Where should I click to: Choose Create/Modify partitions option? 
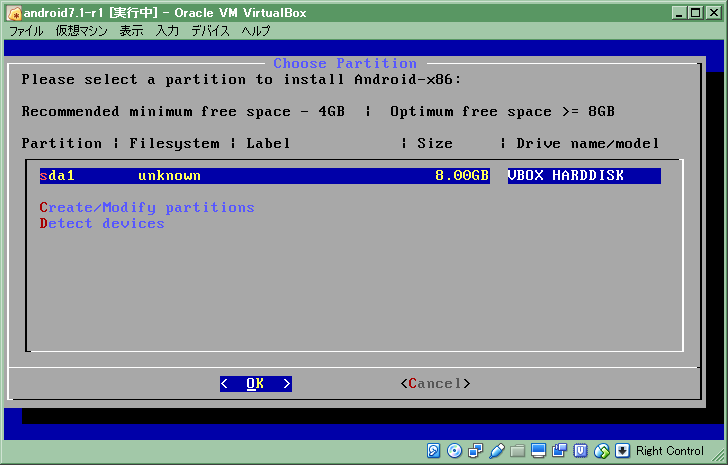coord(147,207)
